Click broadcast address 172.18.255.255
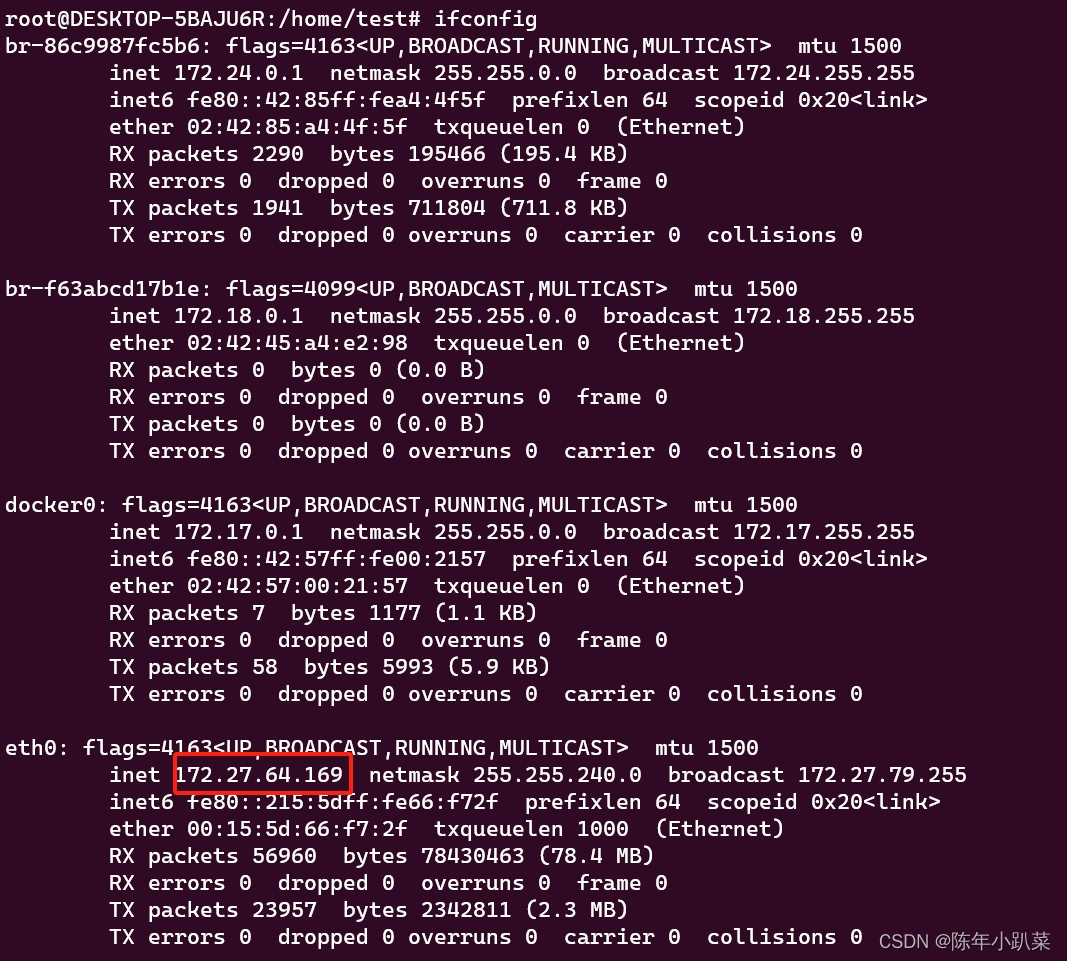Image resolution: width=1067 pixels, height=961 pixels. tap(823, 316)
